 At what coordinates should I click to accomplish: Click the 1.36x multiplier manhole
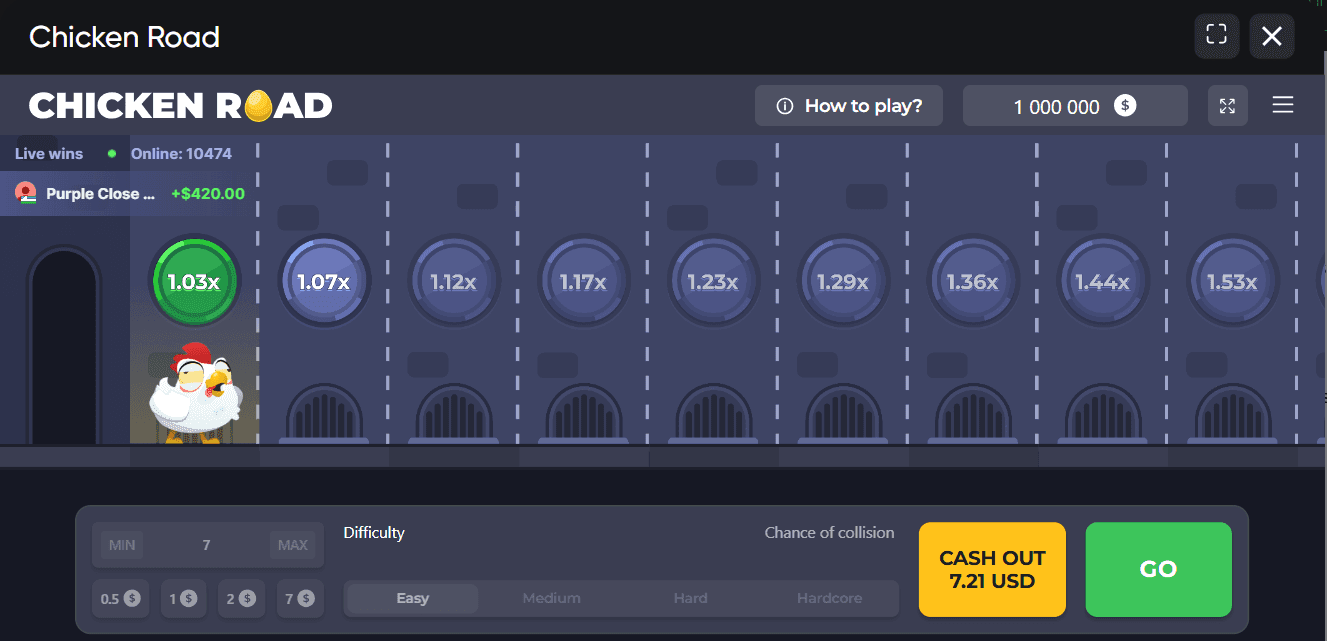pyautogui.click(x=973, y=282)
